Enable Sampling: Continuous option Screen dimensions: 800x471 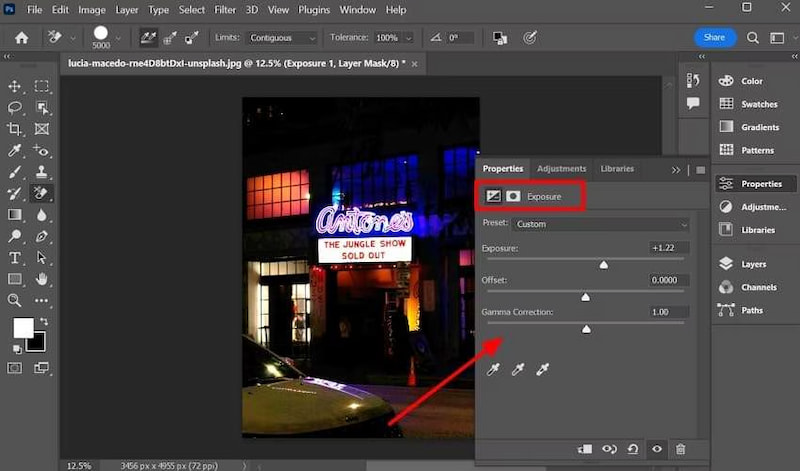pyautogui.click(x=148, y=37)
